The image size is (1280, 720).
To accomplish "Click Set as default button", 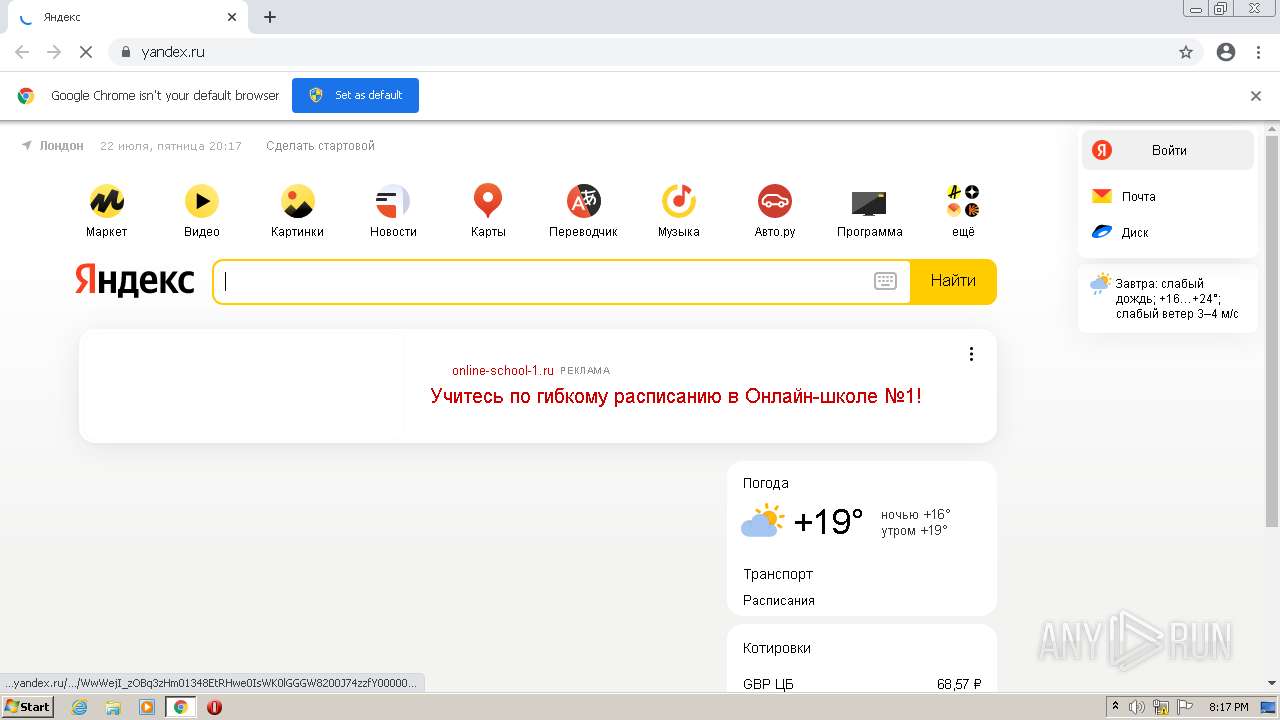I will [355, 95].
